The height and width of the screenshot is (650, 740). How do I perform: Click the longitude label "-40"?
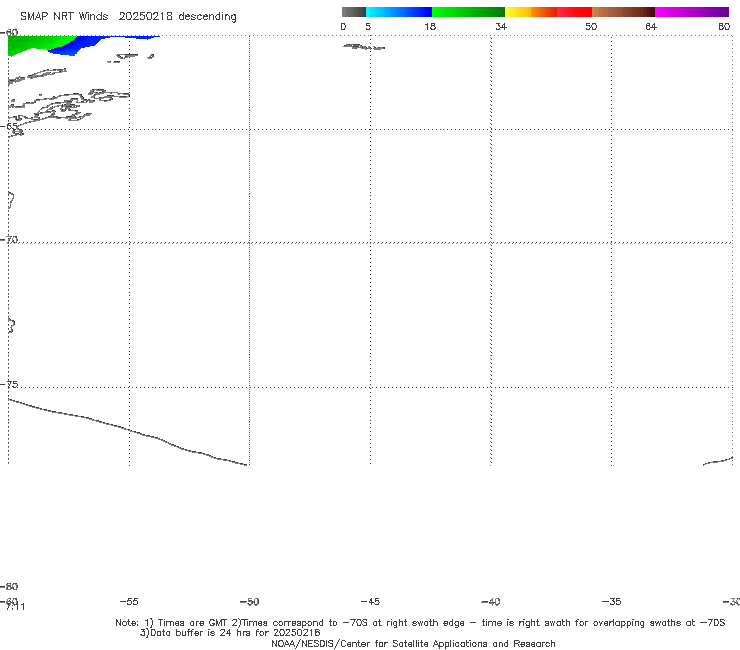tap(491, 601)
